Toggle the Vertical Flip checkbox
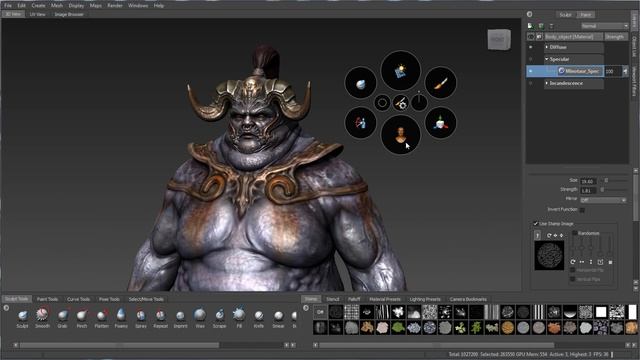 point(572,279)
